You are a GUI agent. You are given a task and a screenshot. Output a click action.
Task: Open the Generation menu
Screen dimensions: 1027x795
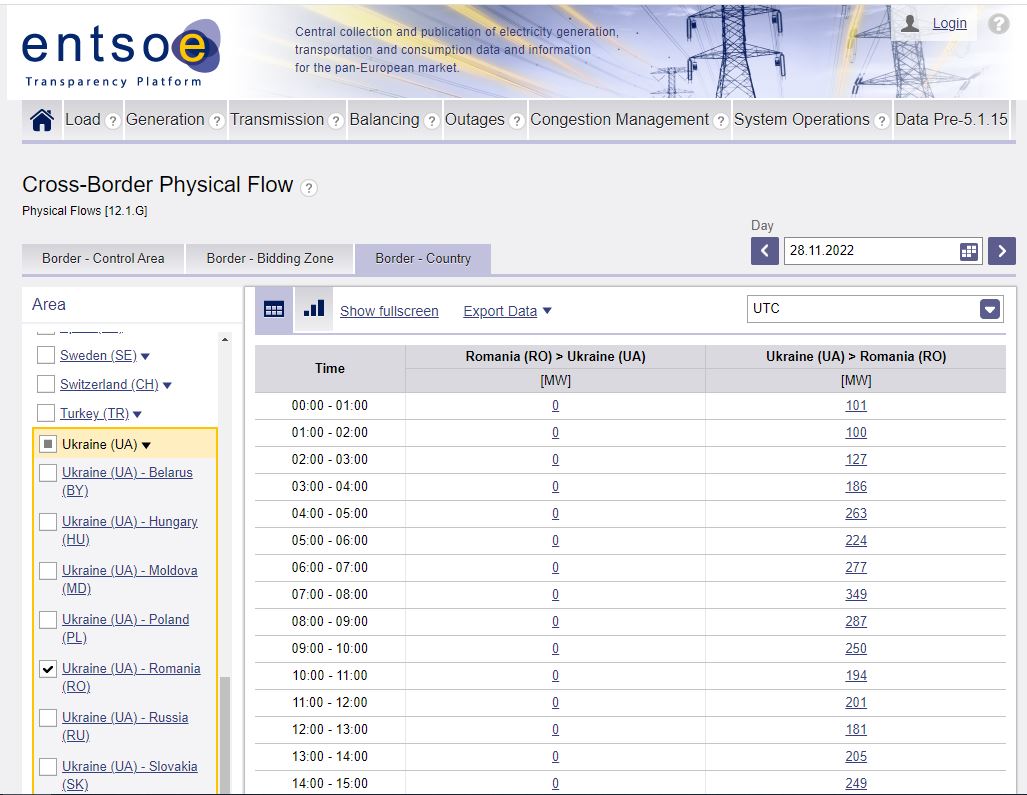pos(165,119)
